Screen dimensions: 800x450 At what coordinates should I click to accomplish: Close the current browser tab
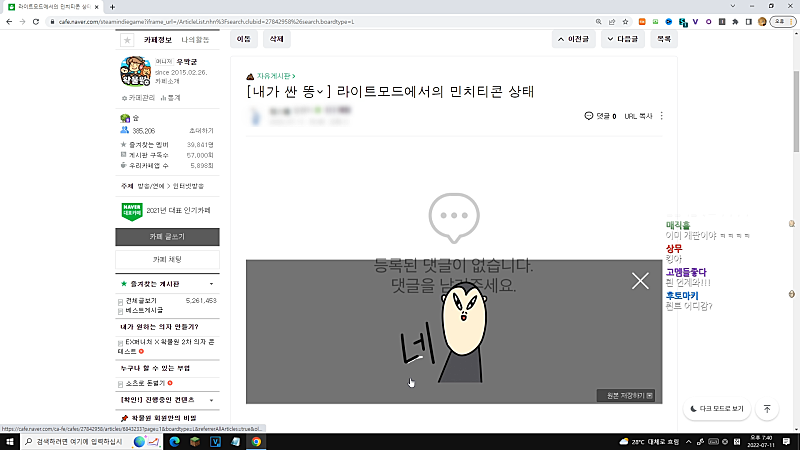point(96,7)
